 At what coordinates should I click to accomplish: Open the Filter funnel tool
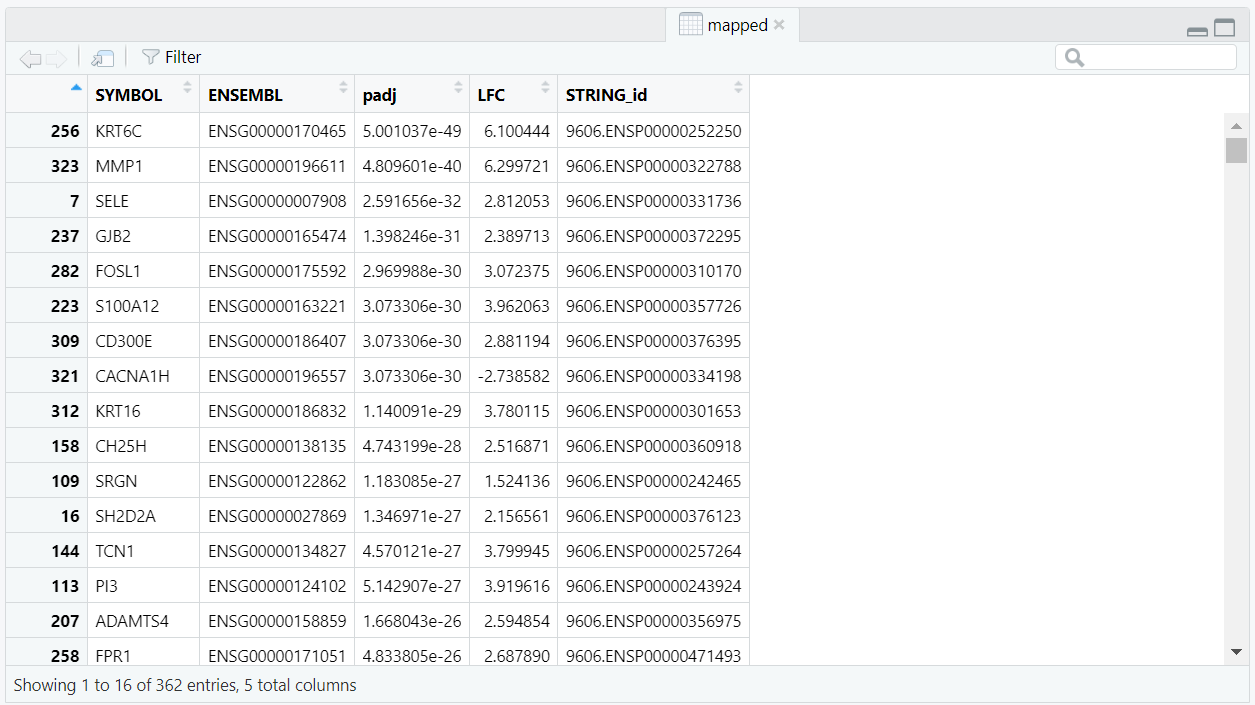171,58
